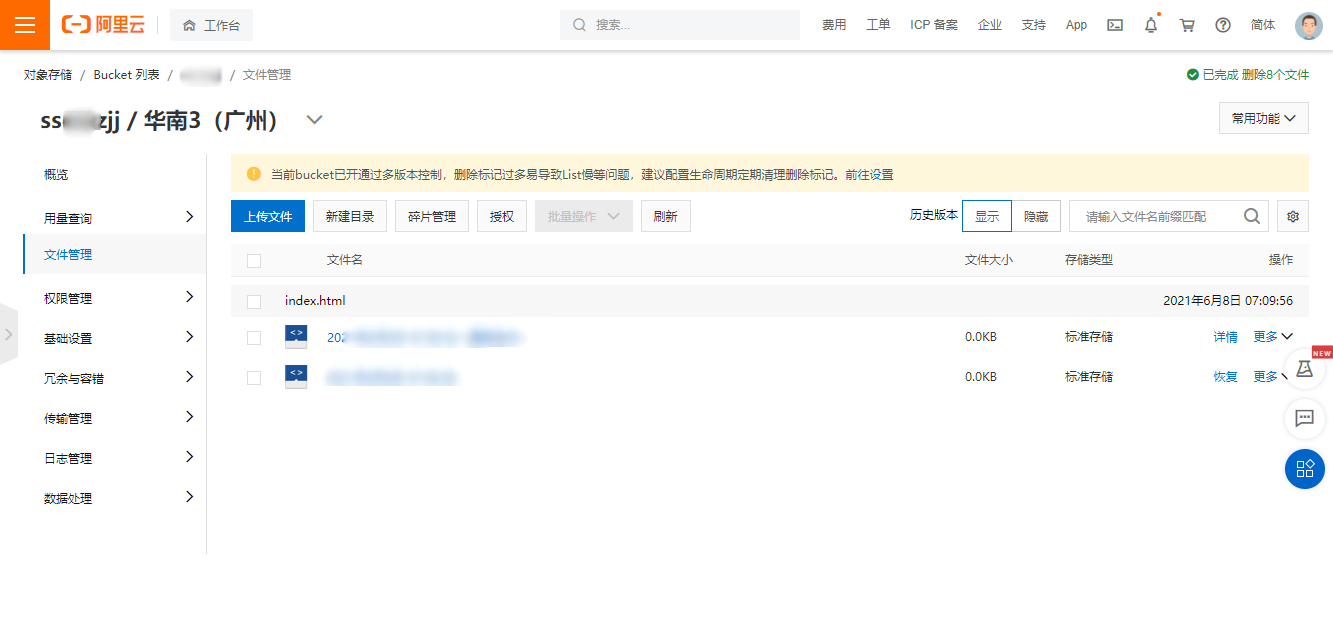The width and height of the screenshot is (1333, 617).
Task: Open the 批量操作 dropdown
Action: pyautogui.click(x=584, y=216)
